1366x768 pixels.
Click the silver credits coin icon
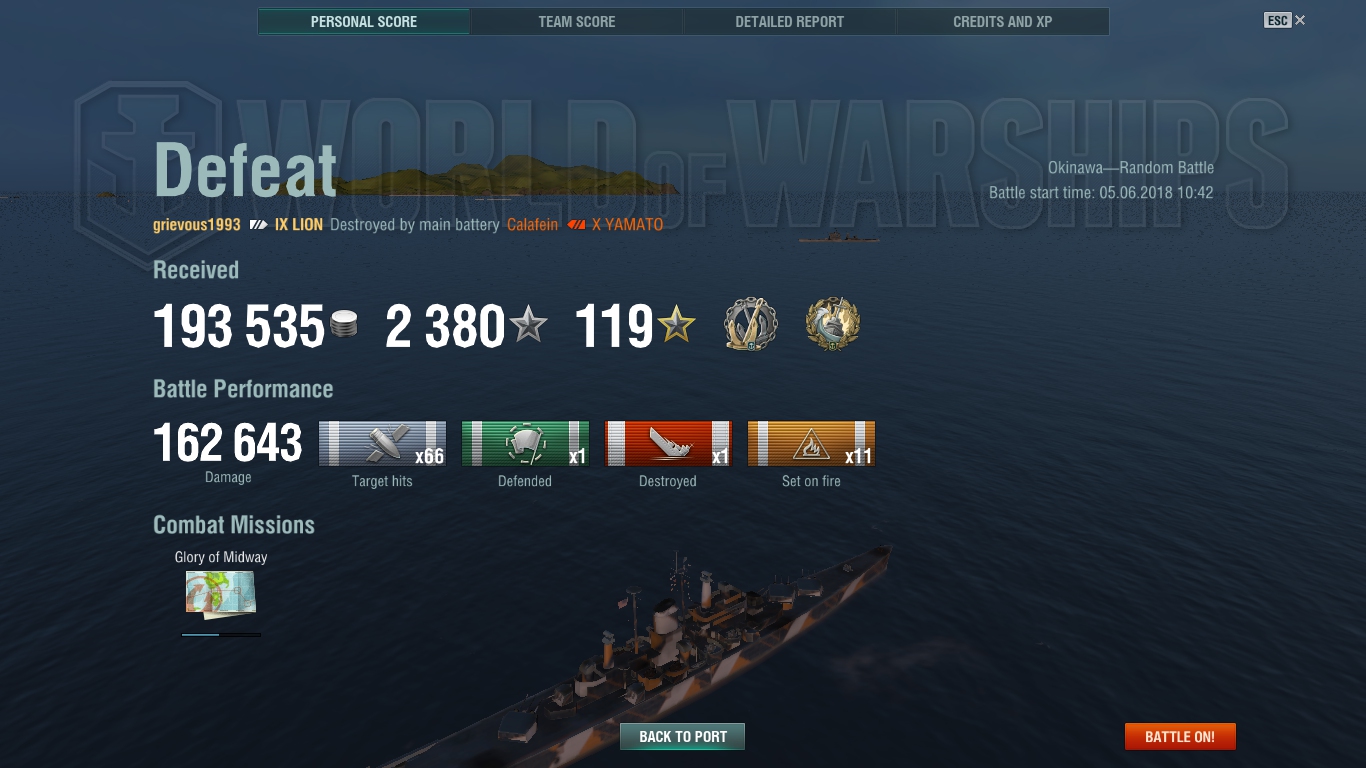point(343,325)
